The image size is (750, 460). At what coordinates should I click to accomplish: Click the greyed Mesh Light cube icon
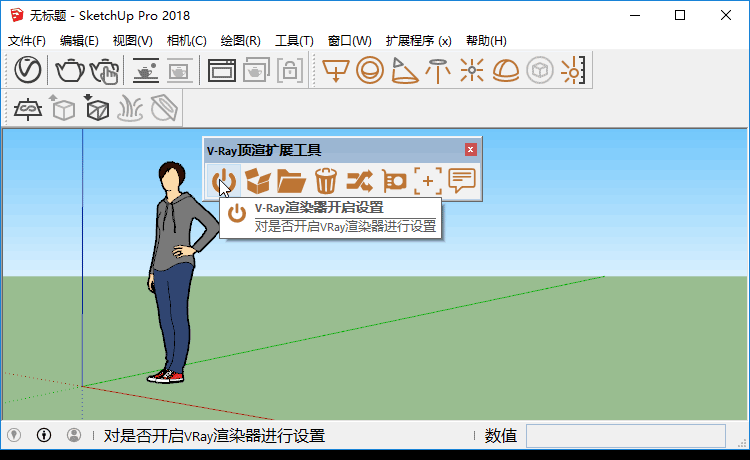[x=540, y=70]
